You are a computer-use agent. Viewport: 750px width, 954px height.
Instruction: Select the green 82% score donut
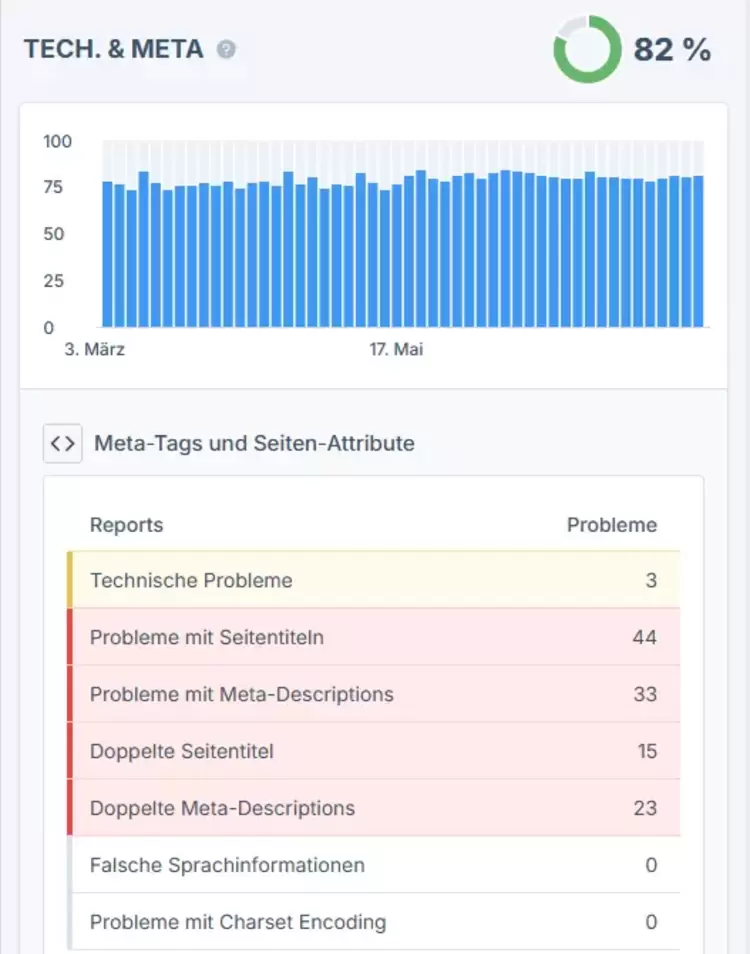point(587,47)
